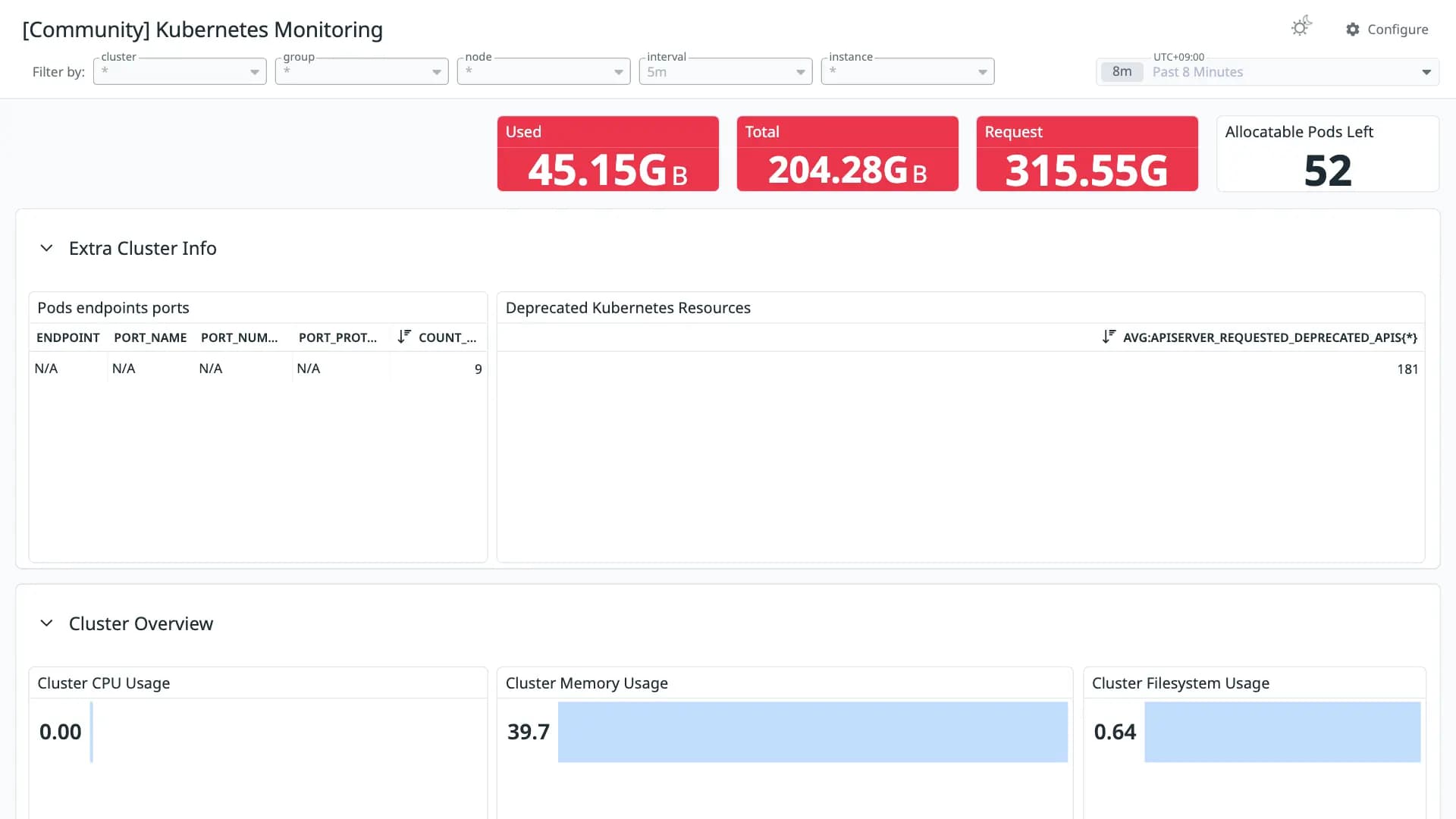Select the Used 45.15GB memory card
1456x819 pixels.
tap(608, 153)
